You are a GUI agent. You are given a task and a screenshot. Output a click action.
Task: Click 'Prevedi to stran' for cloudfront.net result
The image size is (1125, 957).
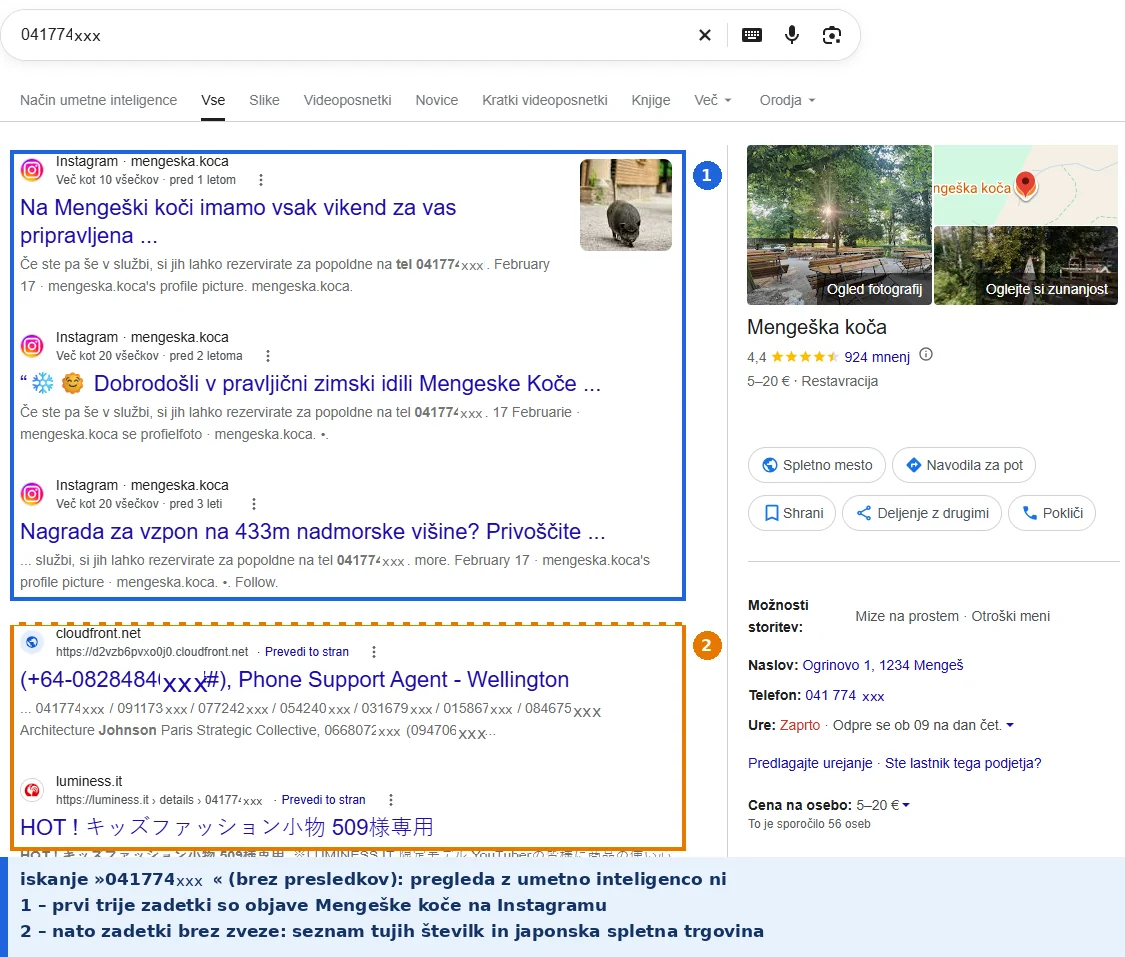306,651
